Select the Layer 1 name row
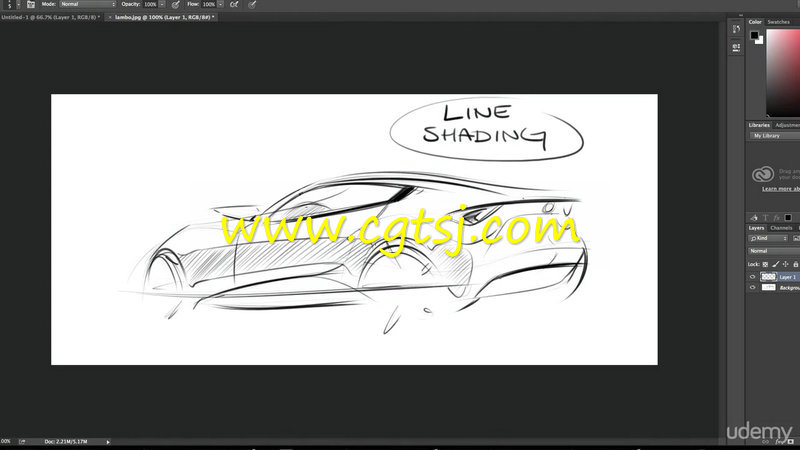 788,277
